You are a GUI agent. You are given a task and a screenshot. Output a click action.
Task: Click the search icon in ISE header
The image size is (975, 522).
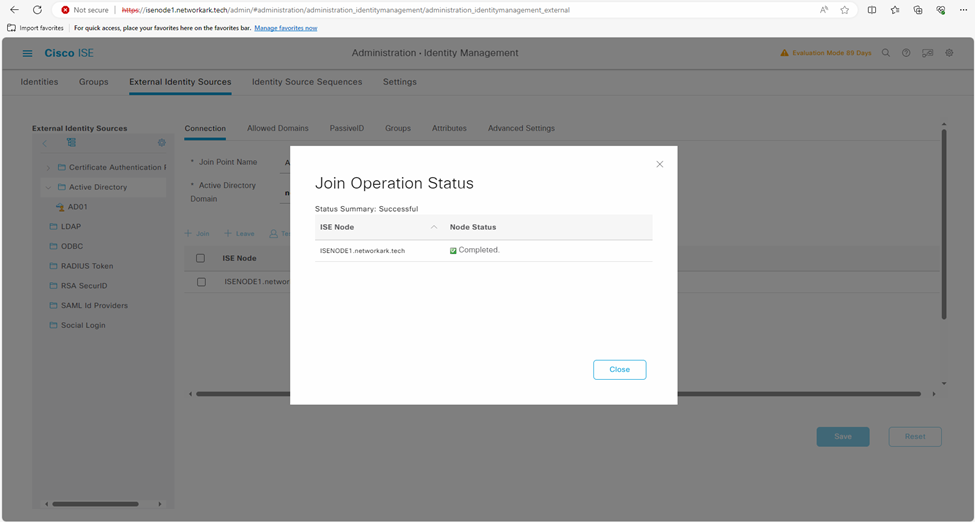pos(886,53)
